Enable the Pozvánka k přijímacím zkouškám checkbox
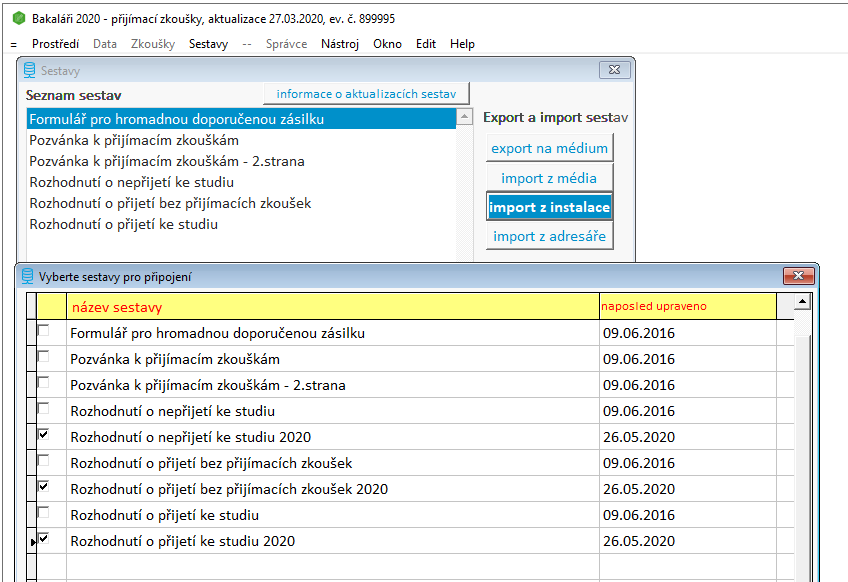Viewport: 848px width, 582px height. [43, 358]
